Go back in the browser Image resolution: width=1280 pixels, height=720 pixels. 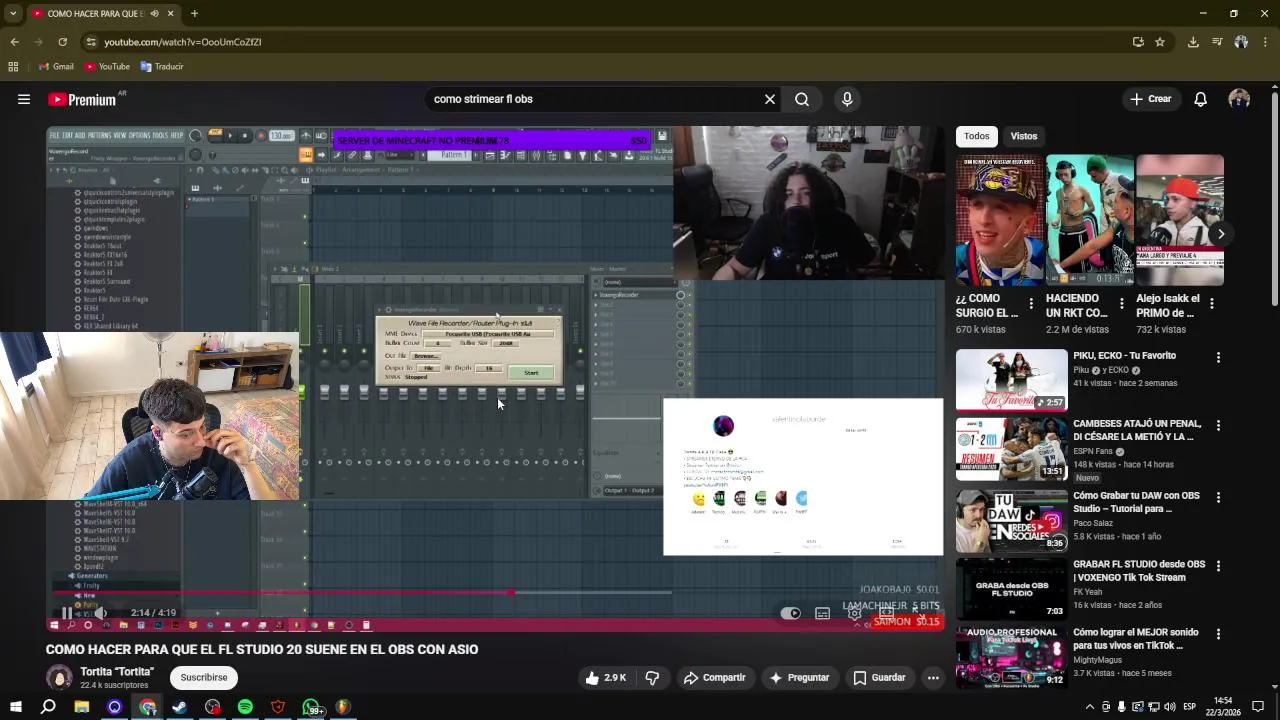tap(14, 42)
